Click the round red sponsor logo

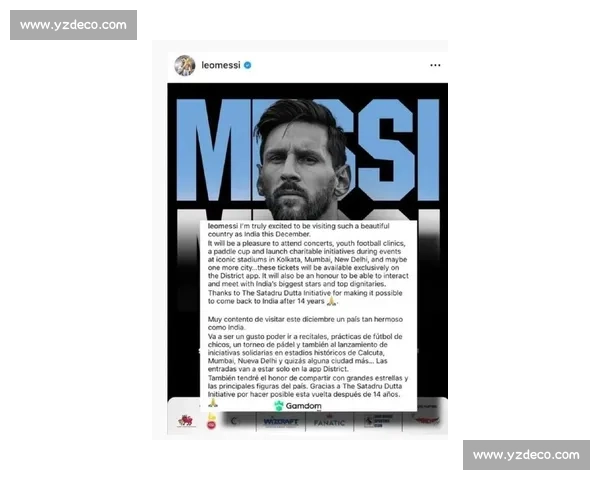tap(211, 424)
